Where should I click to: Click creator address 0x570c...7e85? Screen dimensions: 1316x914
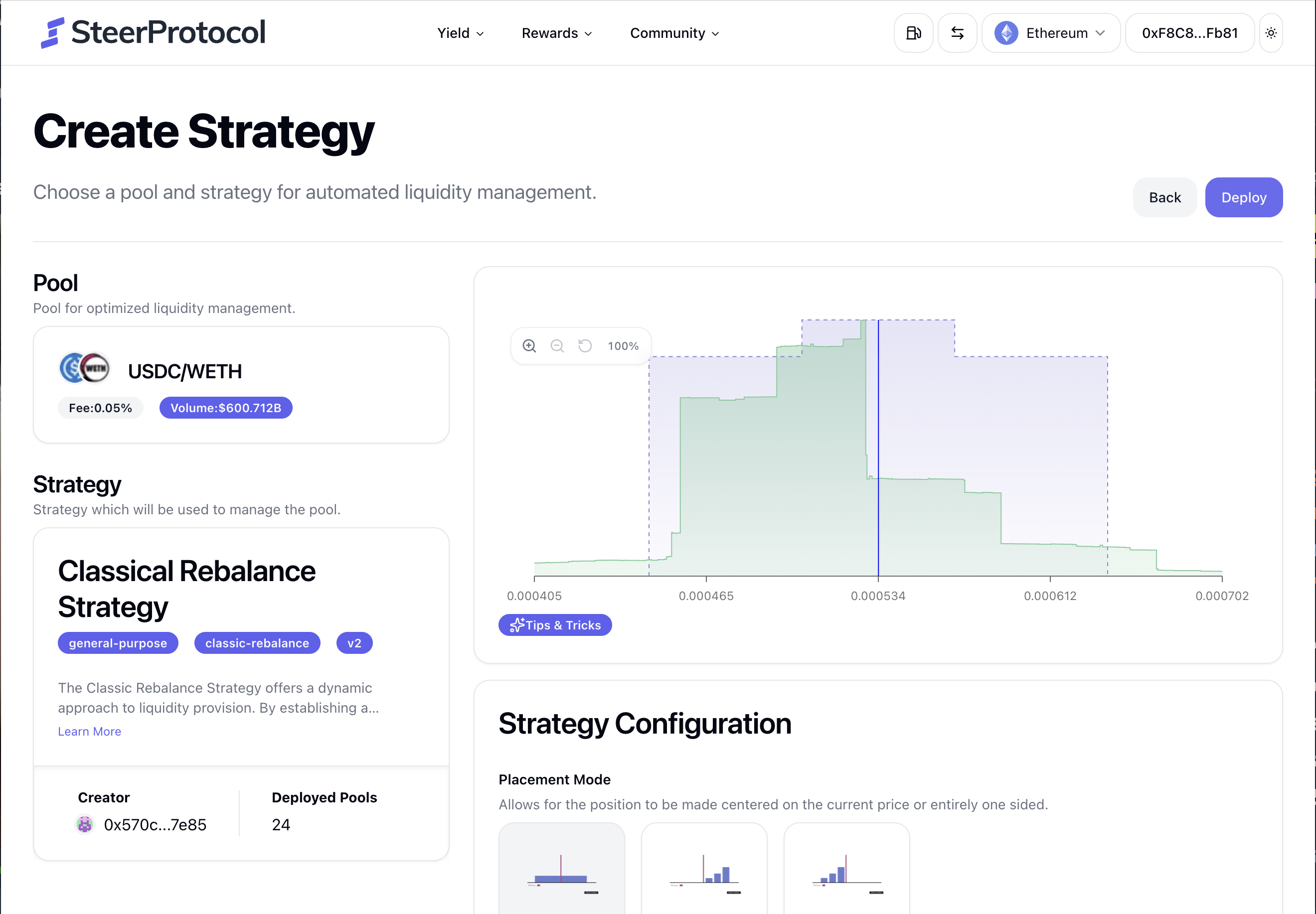155,825
